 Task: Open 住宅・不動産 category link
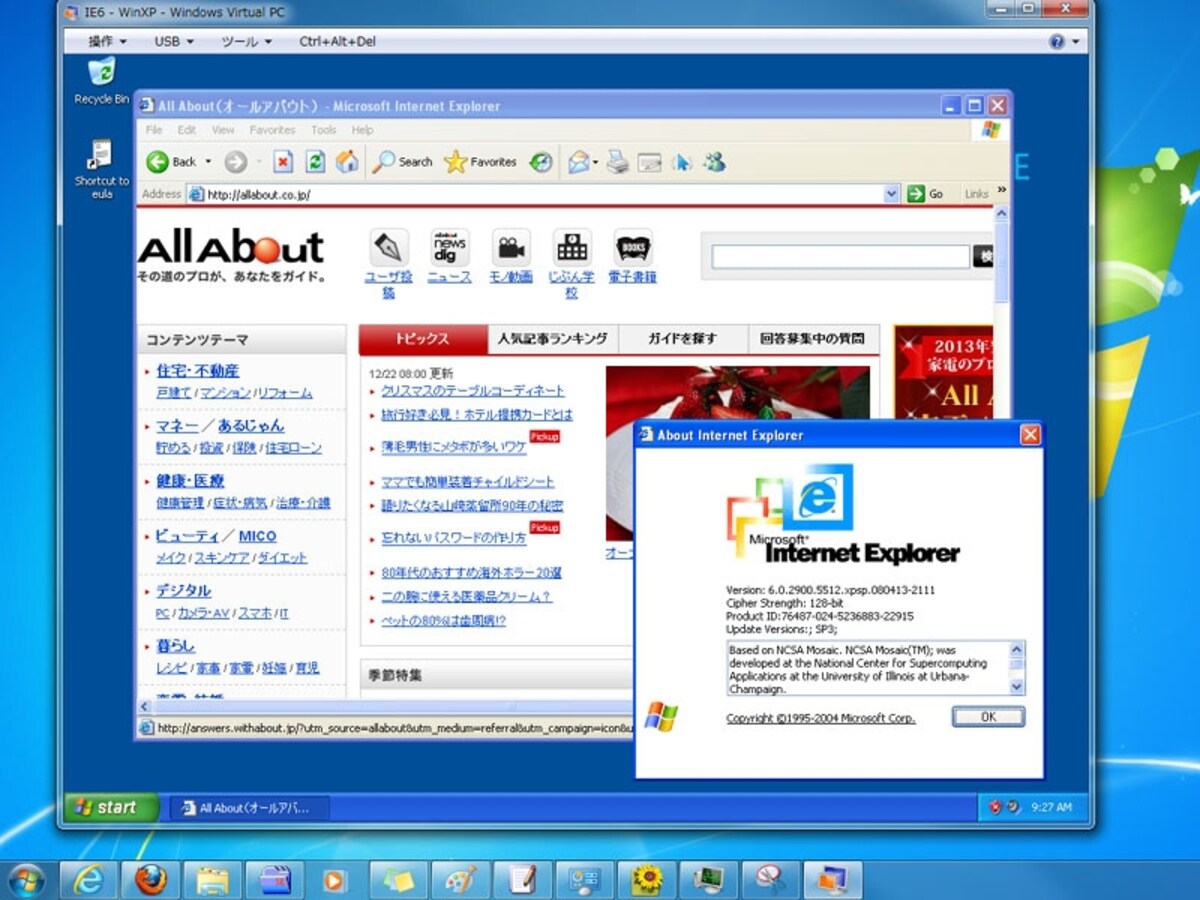point(197,371)
